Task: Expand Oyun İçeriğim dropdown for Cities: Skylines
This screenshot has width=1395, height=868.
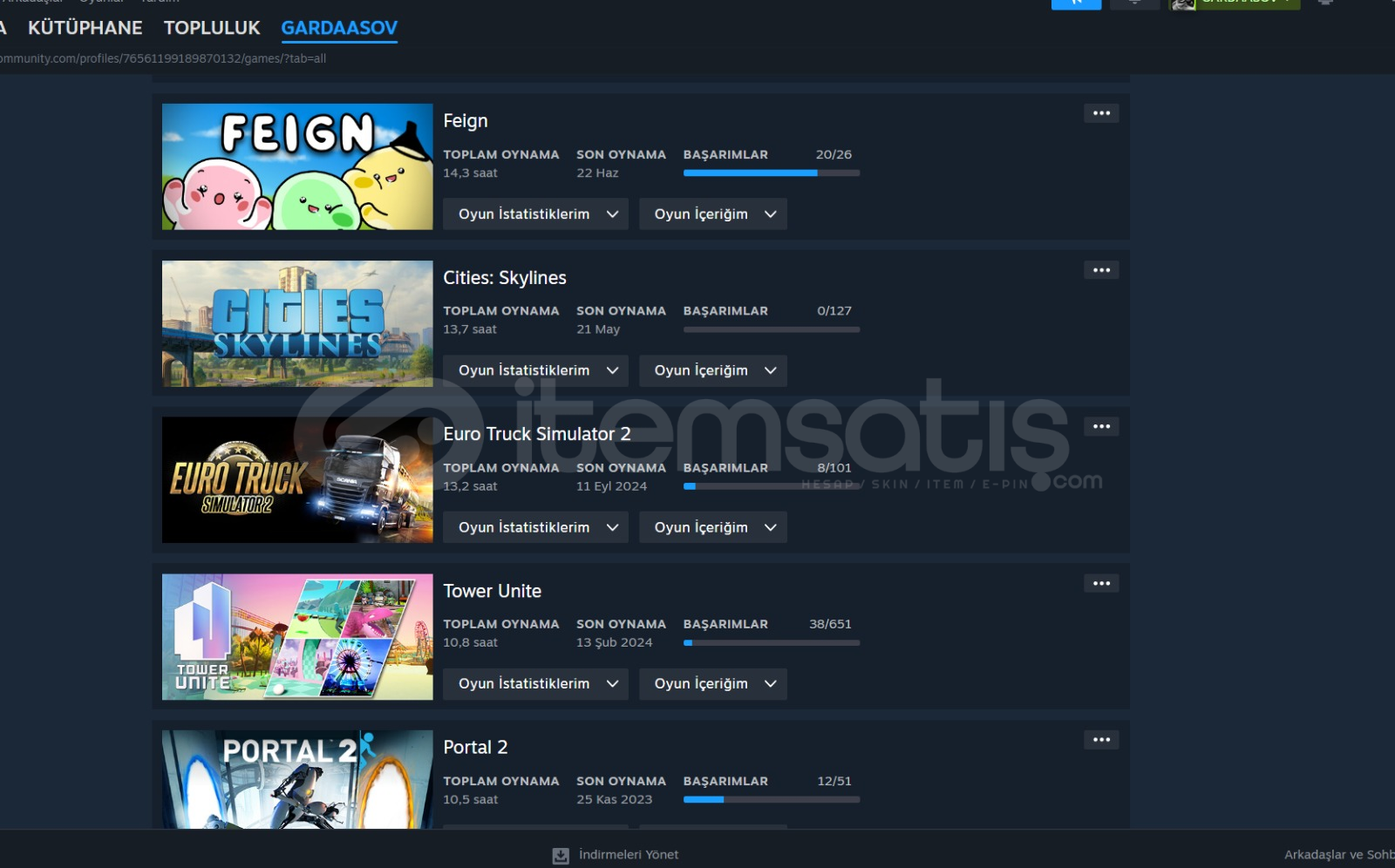Action: 713,370
